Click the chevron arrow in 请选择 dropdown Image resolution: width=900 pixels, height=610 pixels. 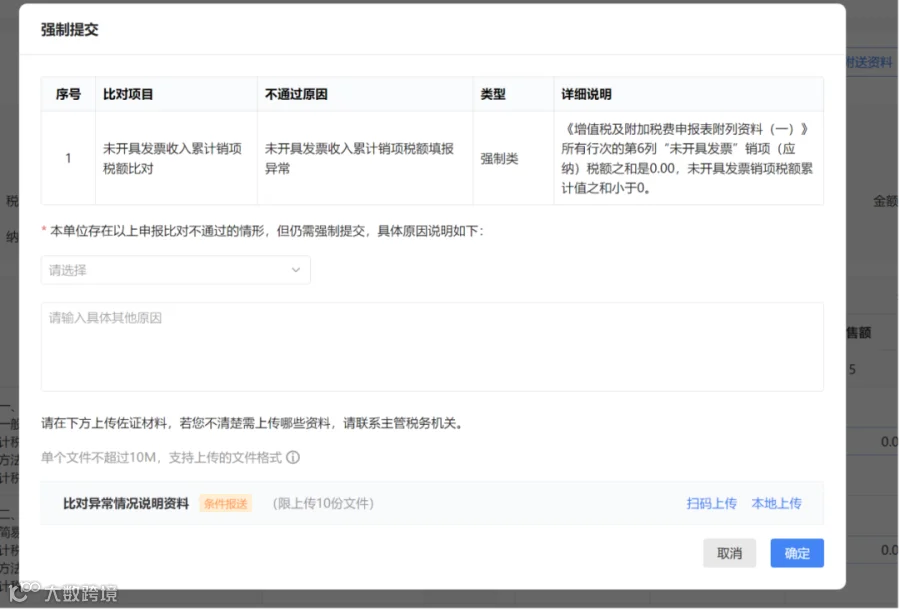296,270
